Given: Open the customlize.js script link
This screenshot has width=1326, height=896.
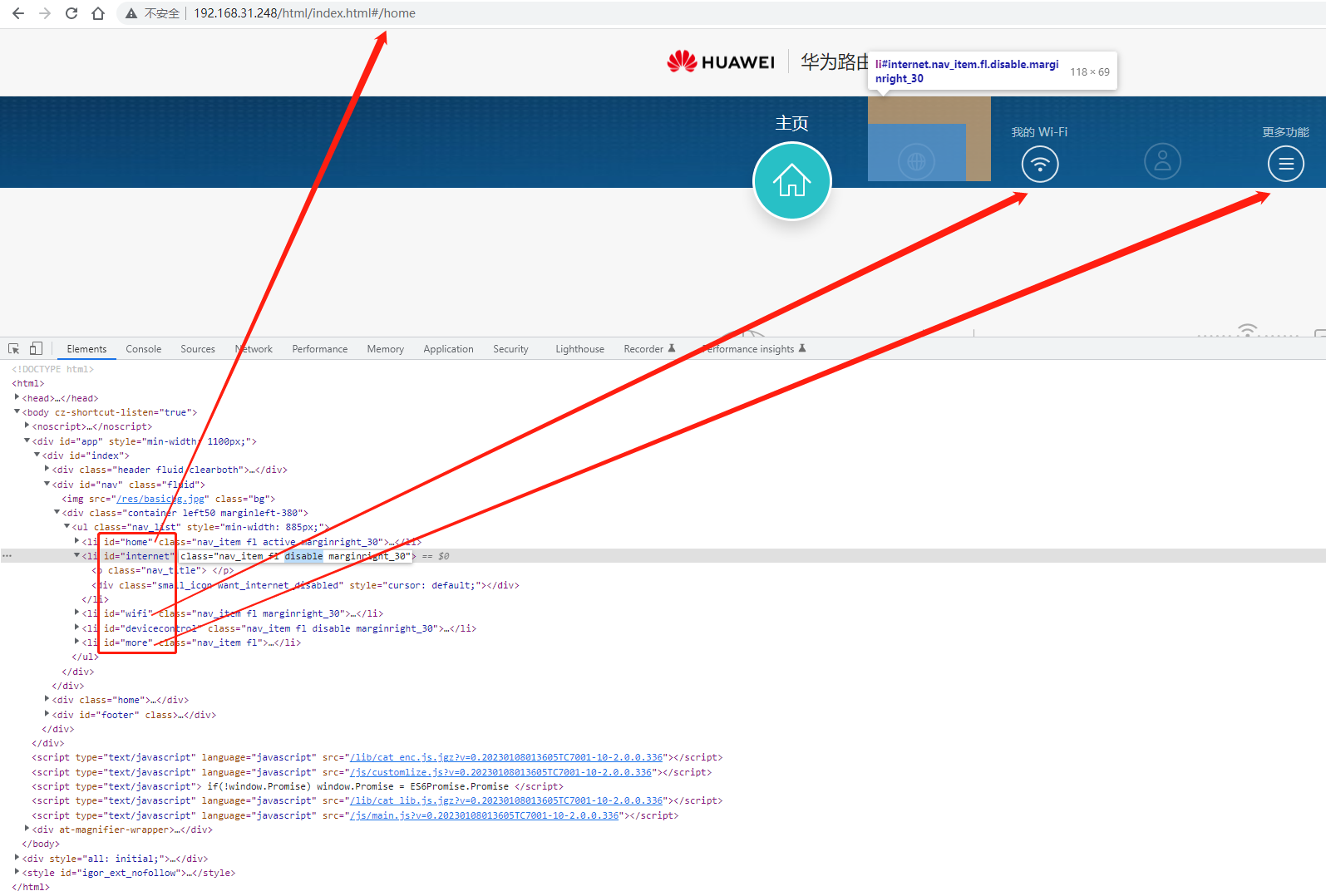Looking at the screenshot, I should [x=501, y=772].
